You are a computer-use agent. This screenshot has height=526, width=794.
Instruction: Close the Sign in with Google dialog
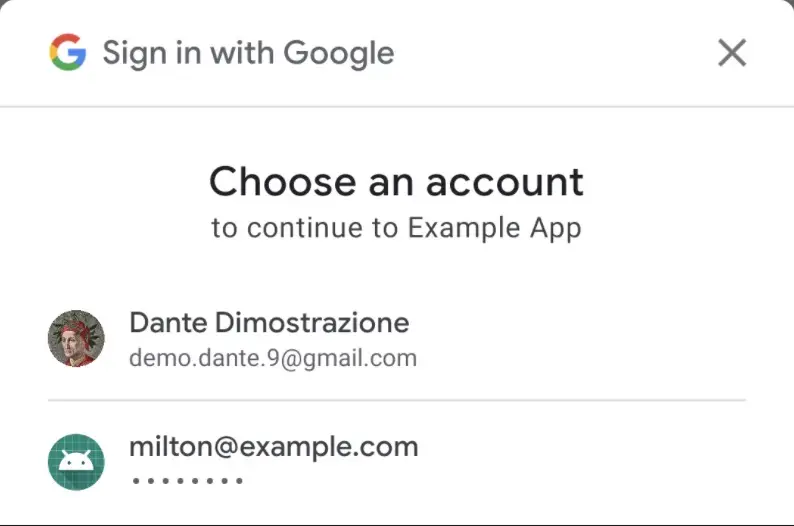click(x=732, y=53)
